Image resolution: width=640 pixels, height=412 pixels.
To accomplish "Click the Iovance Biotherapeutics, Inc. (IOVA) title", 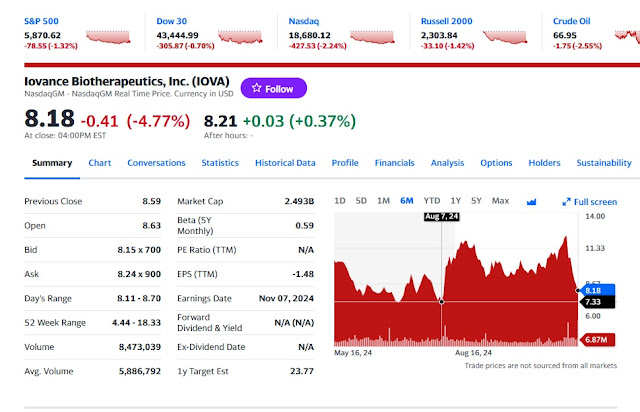I will pos(127,81).
